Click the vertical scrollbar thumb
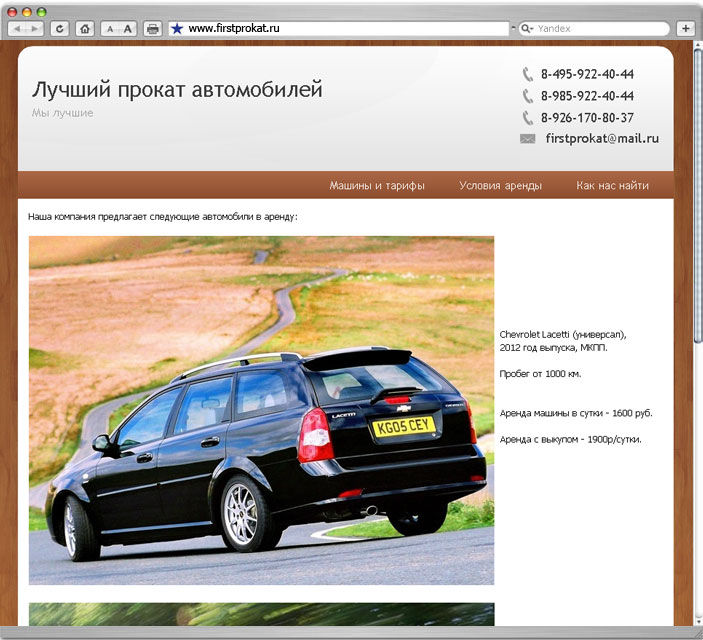The height and width of the screenshot is (640, 703). pos(698,195)
